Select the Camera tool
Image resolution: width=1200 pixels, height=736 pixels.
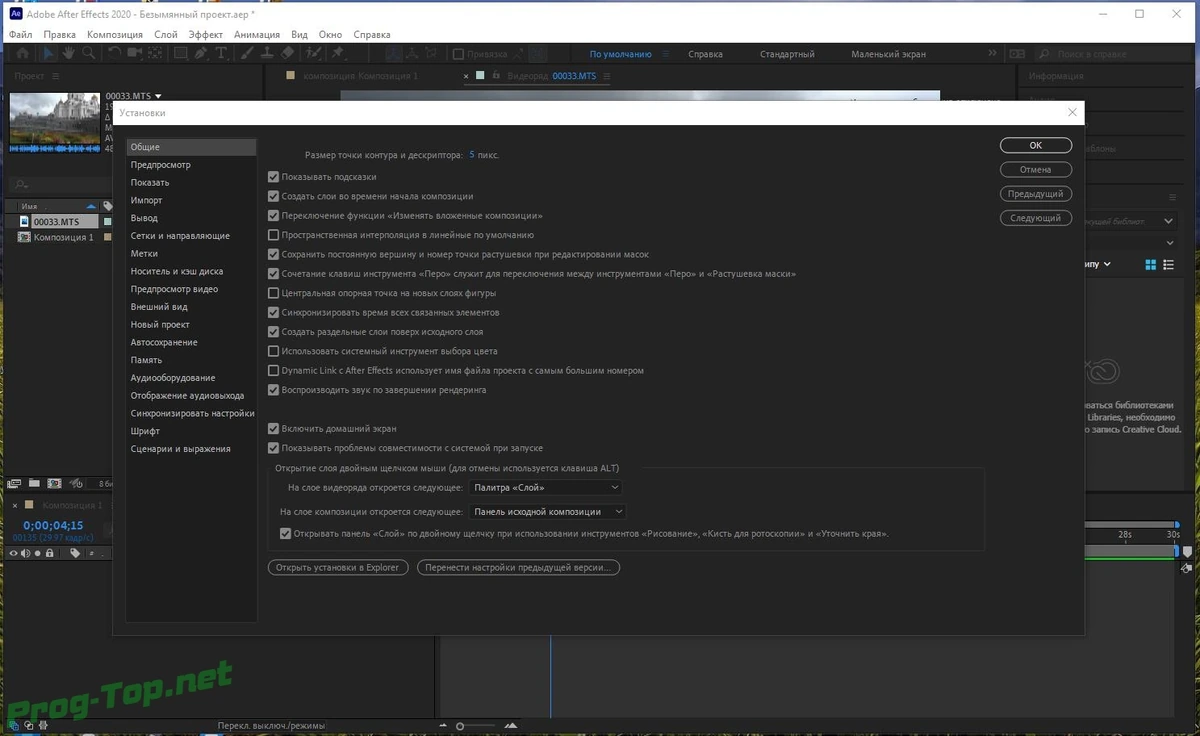click(136, 53)
